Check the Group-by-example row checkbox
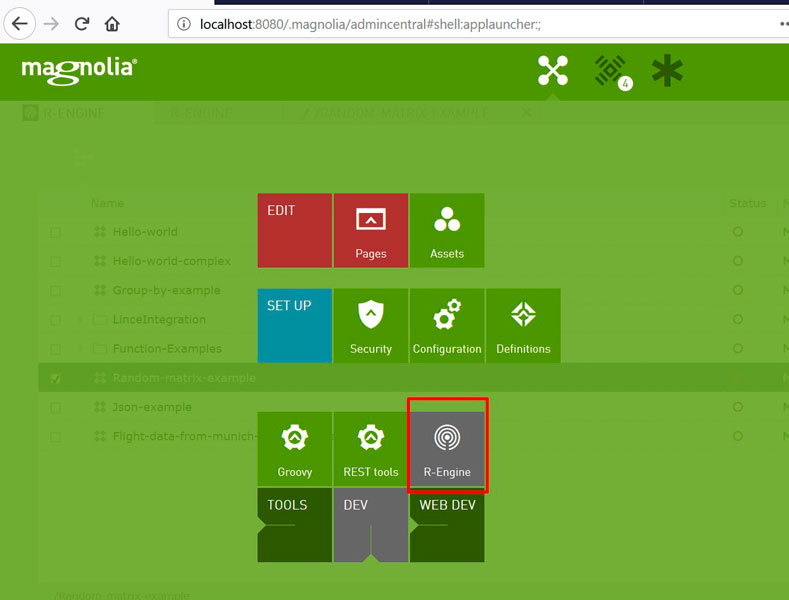The height and width of the screenshot is (600, 789). point(55,290)
